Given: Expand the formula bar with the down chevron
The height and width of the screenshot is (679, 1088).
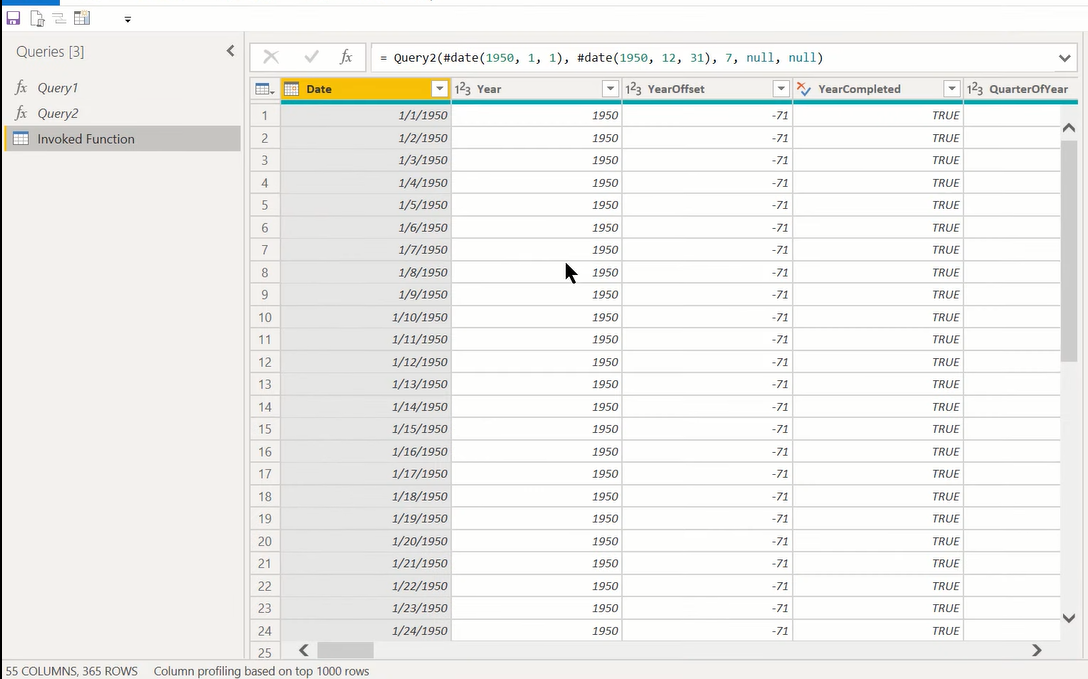Looking at the screenshot, I should click(1064, 58).
